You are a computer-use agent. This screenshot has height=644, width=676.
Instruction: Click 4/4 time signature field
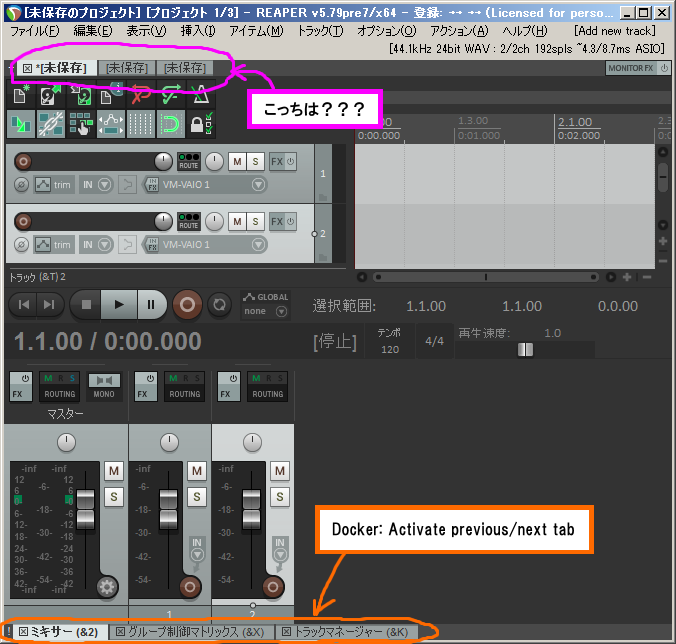click(434, 341)
